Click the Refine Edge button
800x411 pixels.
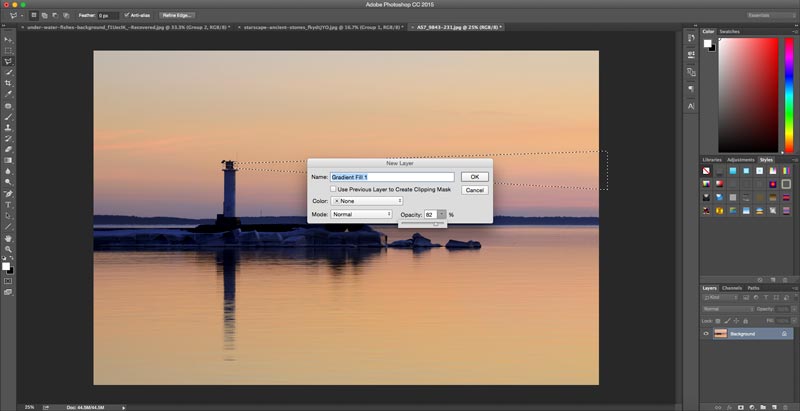point(177,15)
